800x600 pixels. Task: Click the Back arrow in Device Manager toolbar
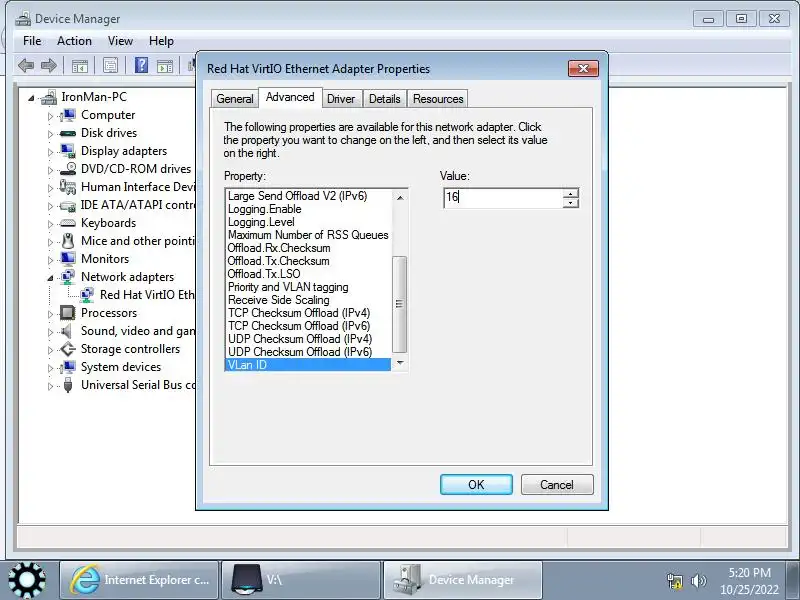(26, 65)
